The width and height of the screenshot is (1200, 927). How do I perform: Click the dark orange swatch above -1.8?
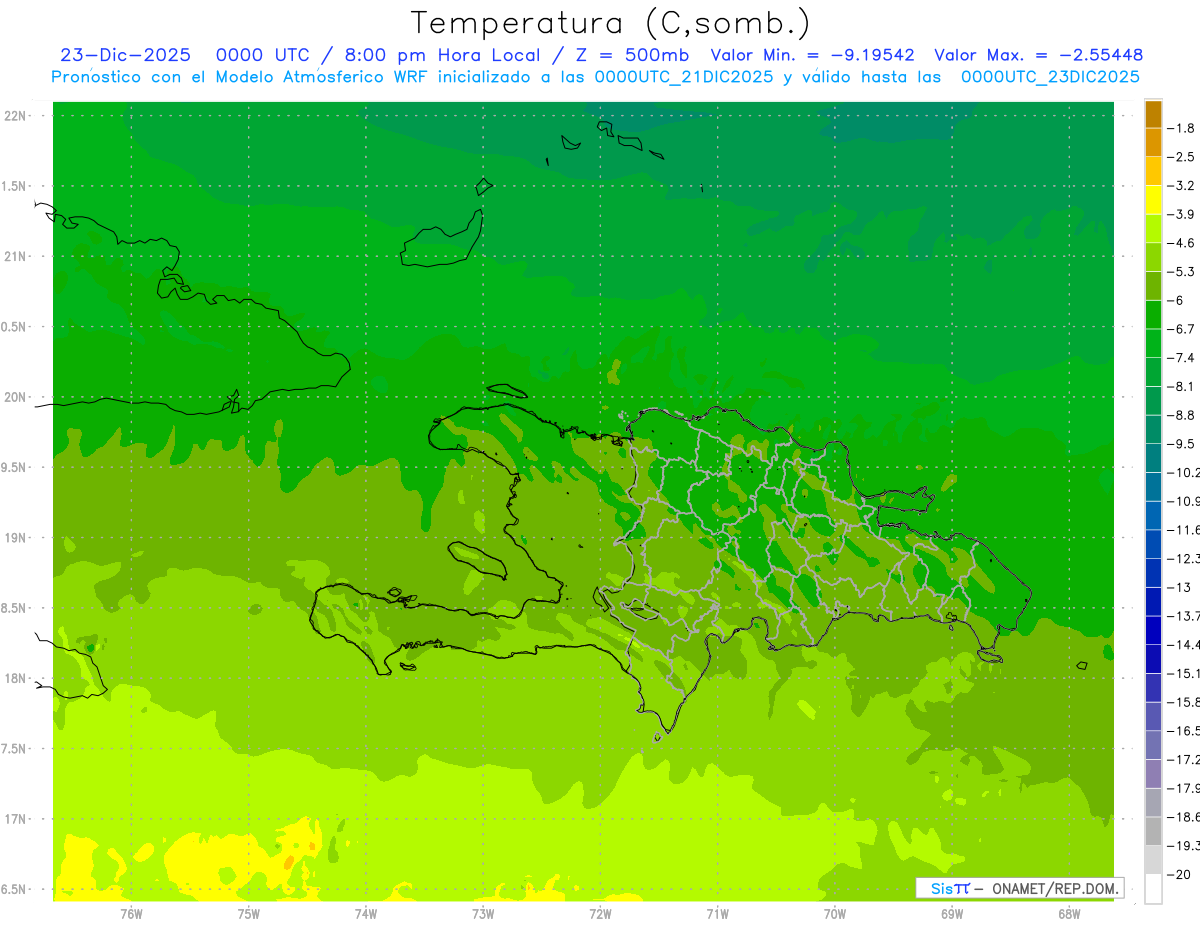(1153, 114)
